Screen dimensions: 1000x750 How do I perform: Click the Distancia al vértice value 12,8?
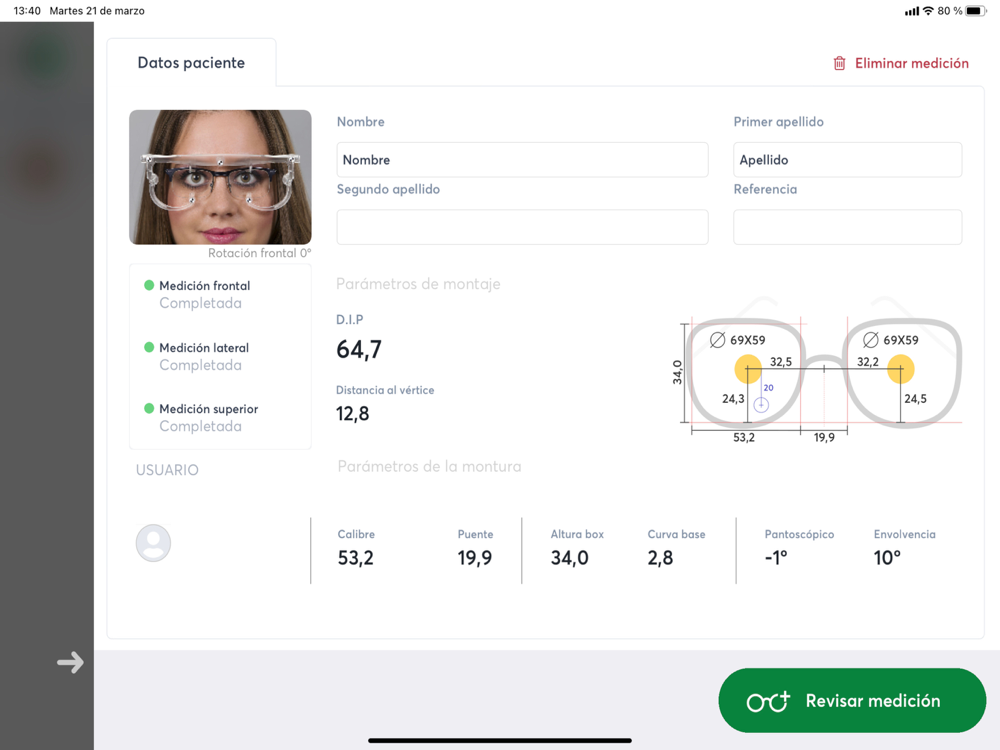click(x=353, y=414)
